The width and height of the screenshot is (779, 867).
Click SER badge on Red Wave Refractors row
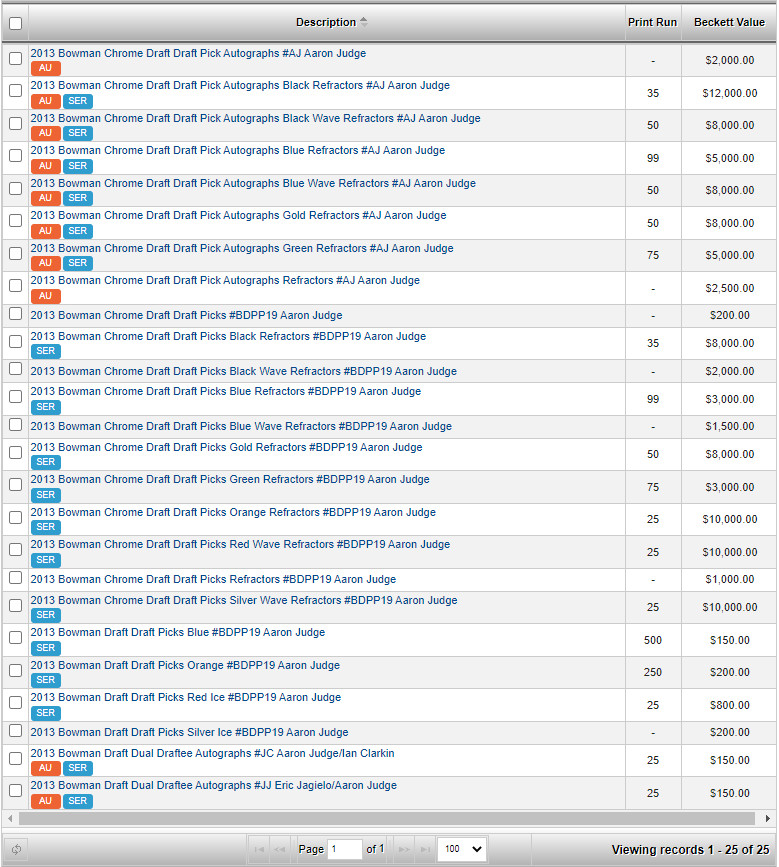45,560
